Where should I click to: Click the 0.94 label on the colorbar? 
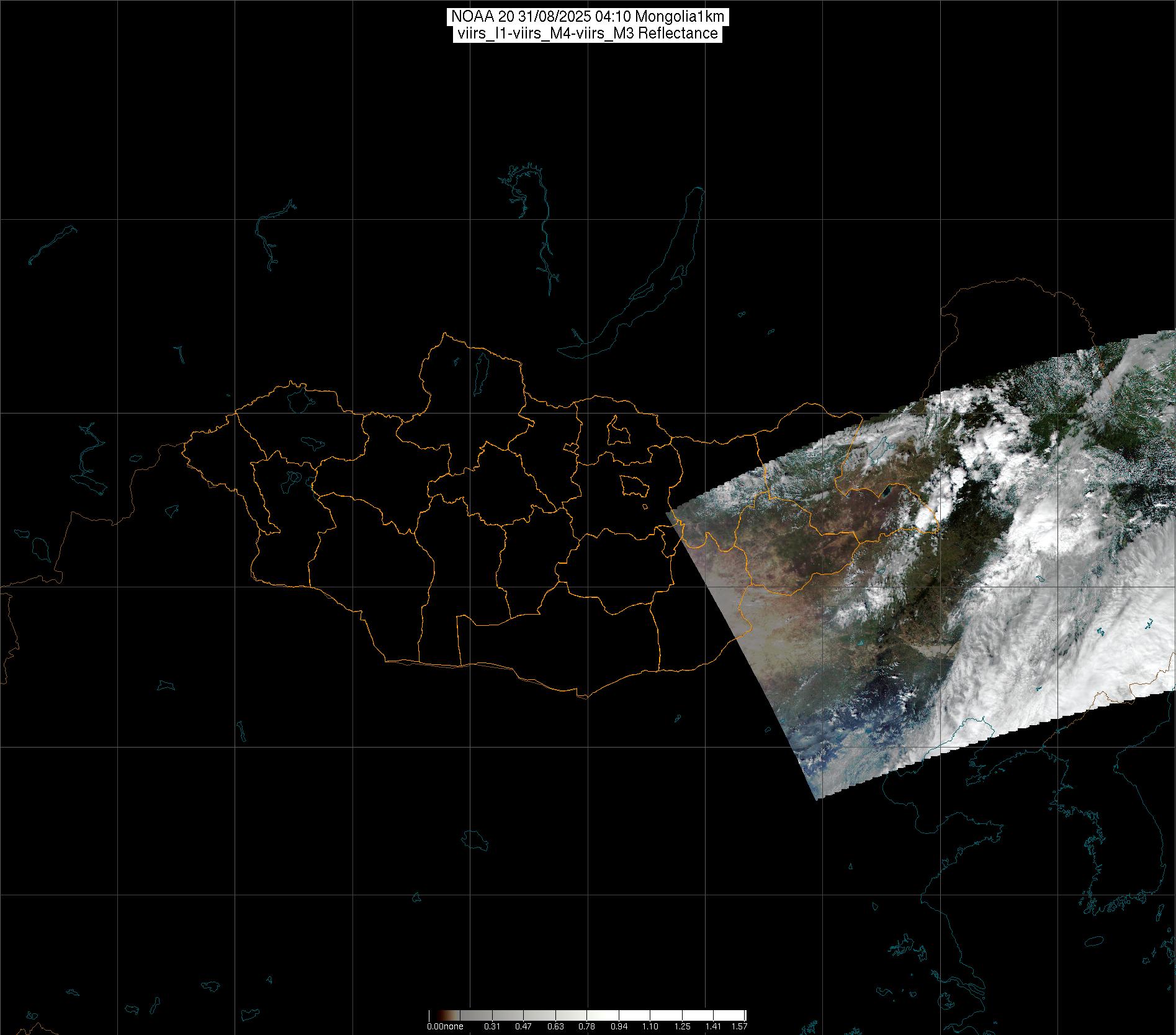[619, 1026]
